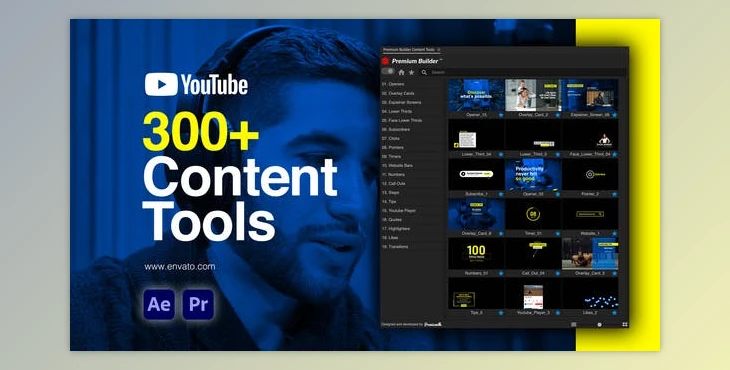
Task: Click the After Effects Ae icon
Action: [159, 304]
